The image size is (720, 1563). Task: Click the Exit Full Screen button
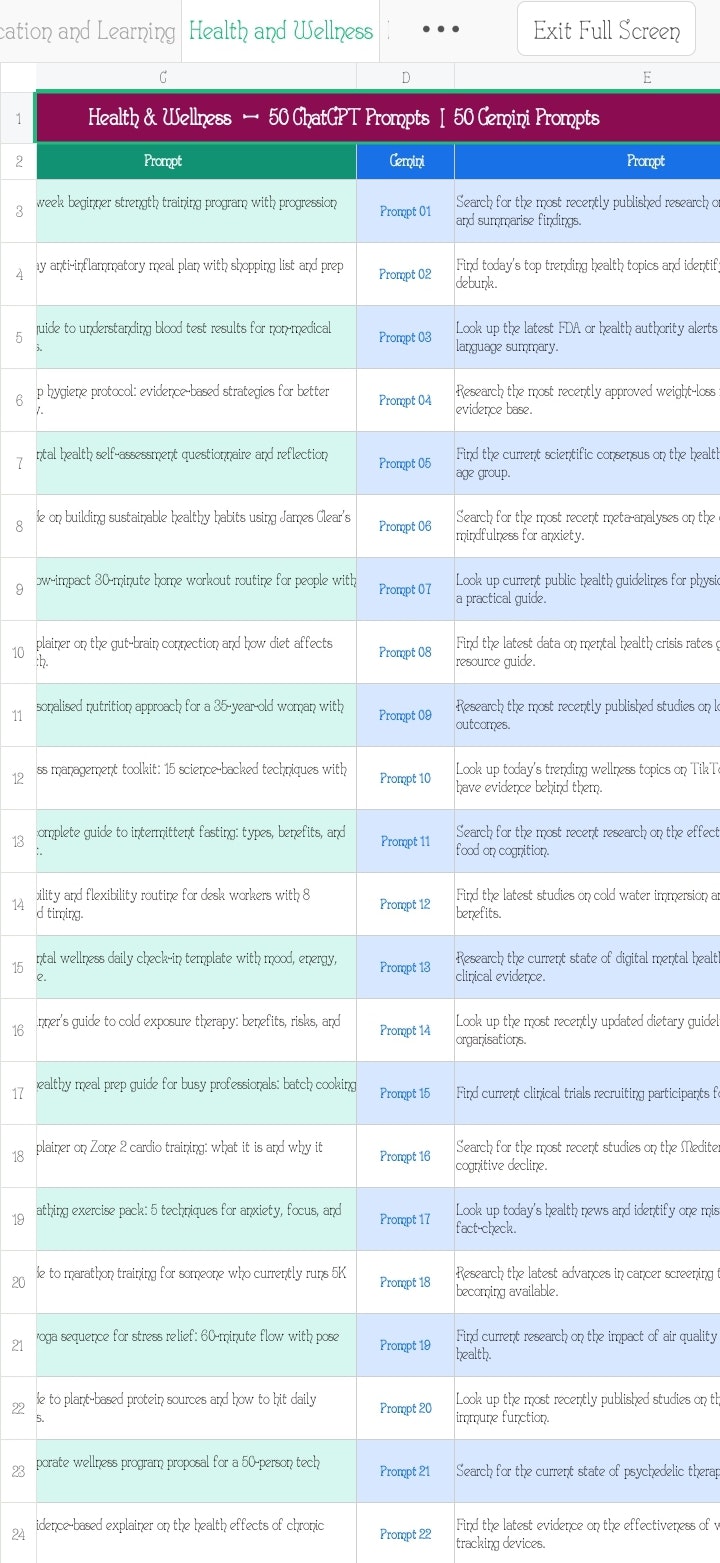point(606,29)
